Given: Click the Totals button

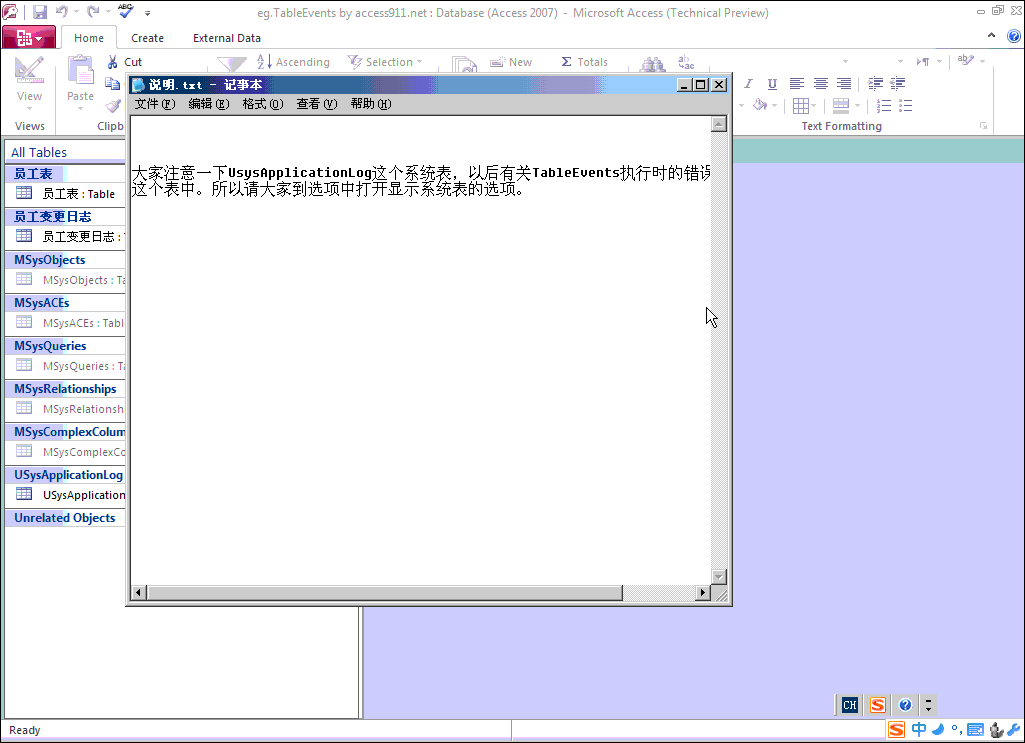Looking at the screenshot, I should point(584,62).
